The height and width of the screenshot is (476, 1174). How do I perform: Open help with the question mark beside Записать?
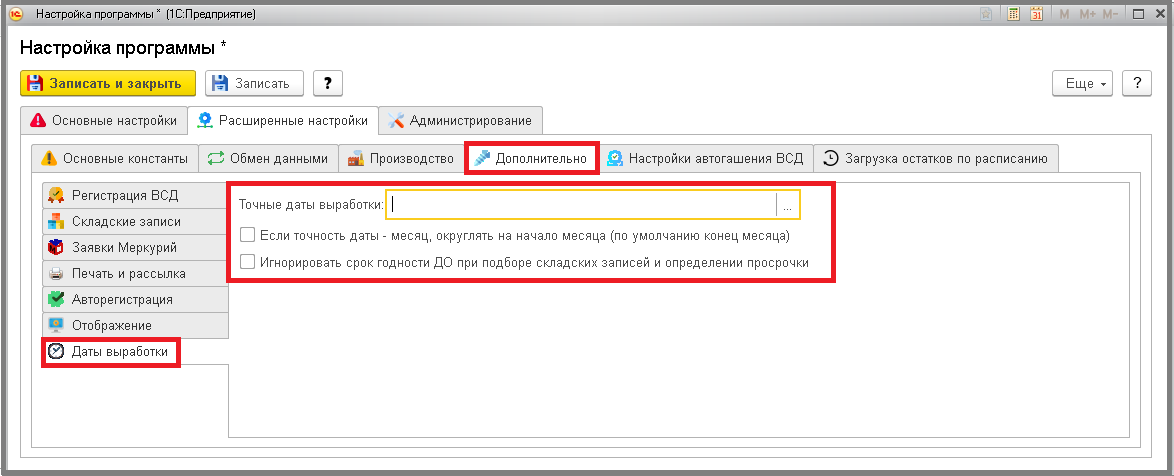[x=327, y=83]
